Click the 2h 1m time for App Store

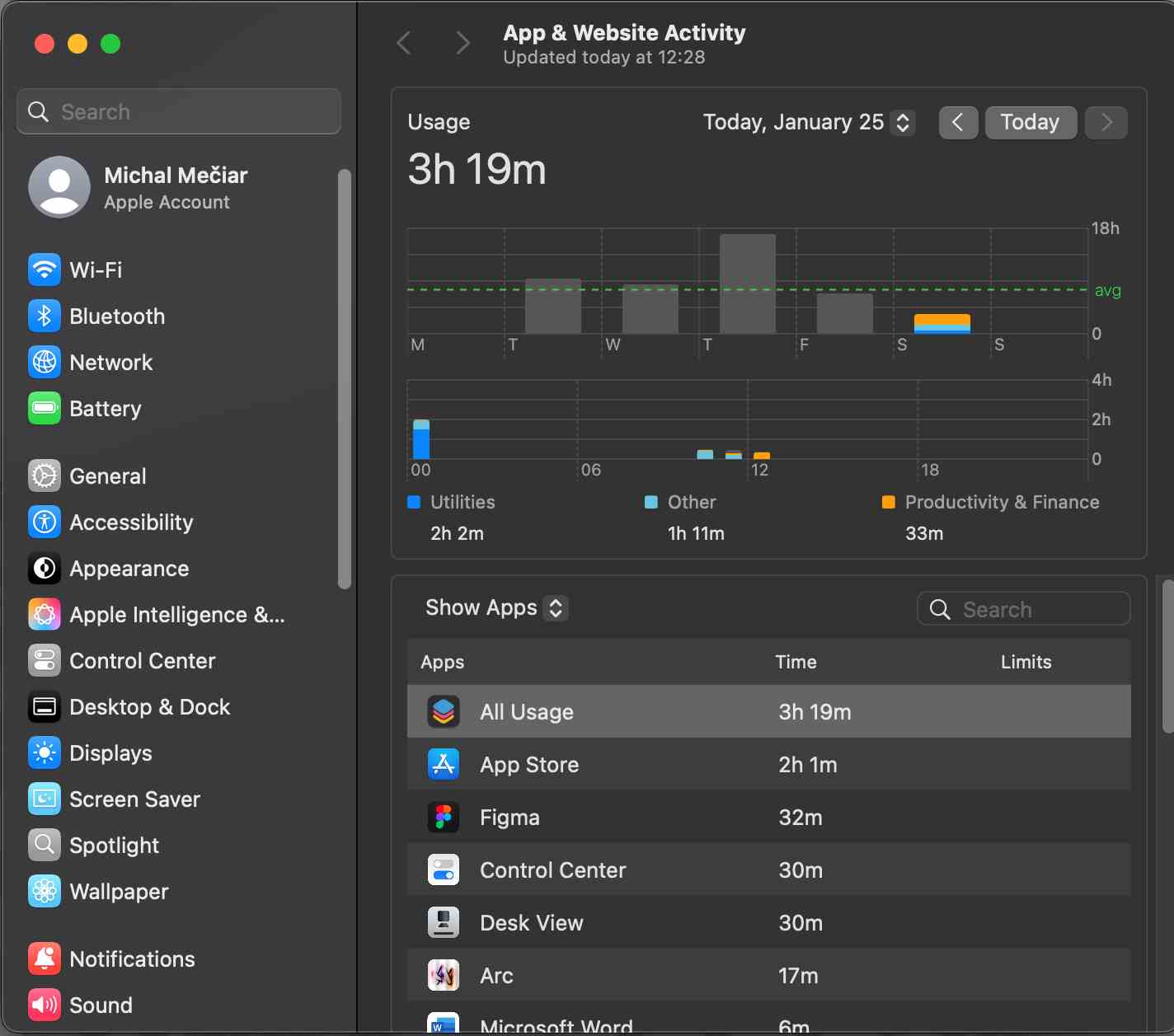coord(808,765)
